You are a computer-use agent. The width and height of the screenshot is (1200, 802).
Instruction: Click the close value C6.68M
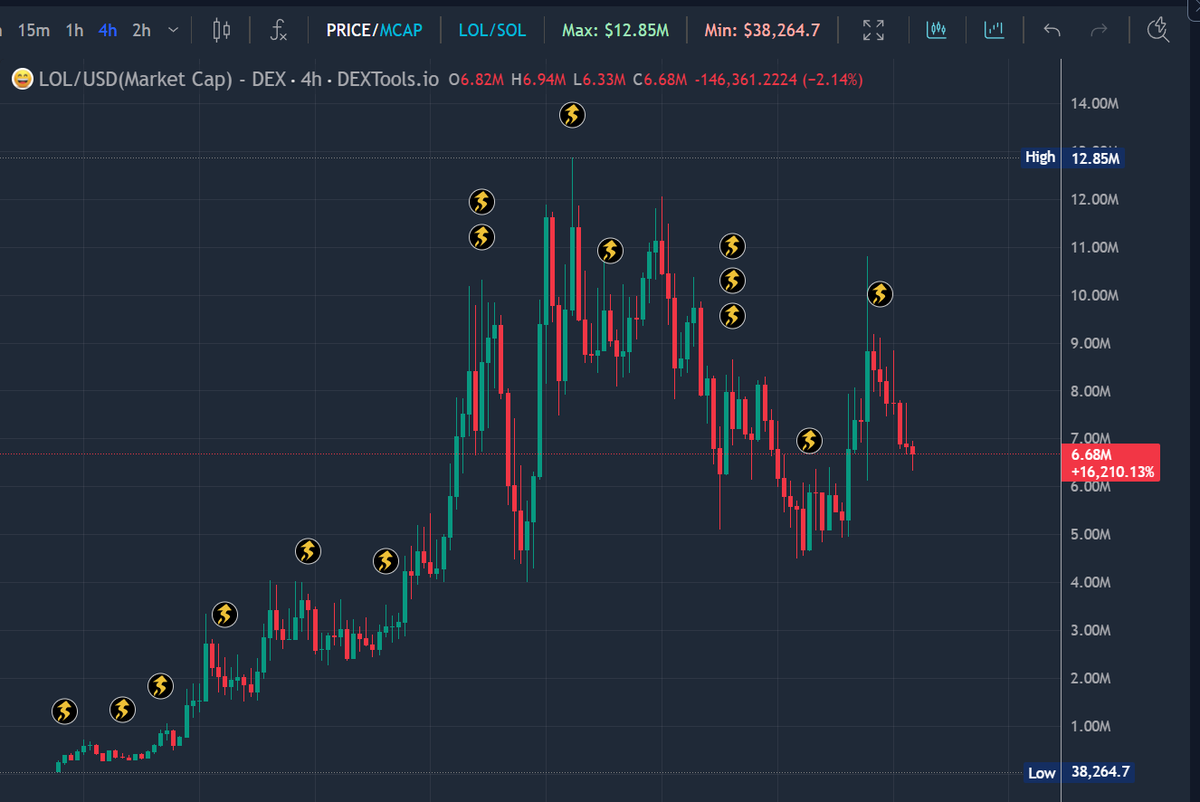661,78
